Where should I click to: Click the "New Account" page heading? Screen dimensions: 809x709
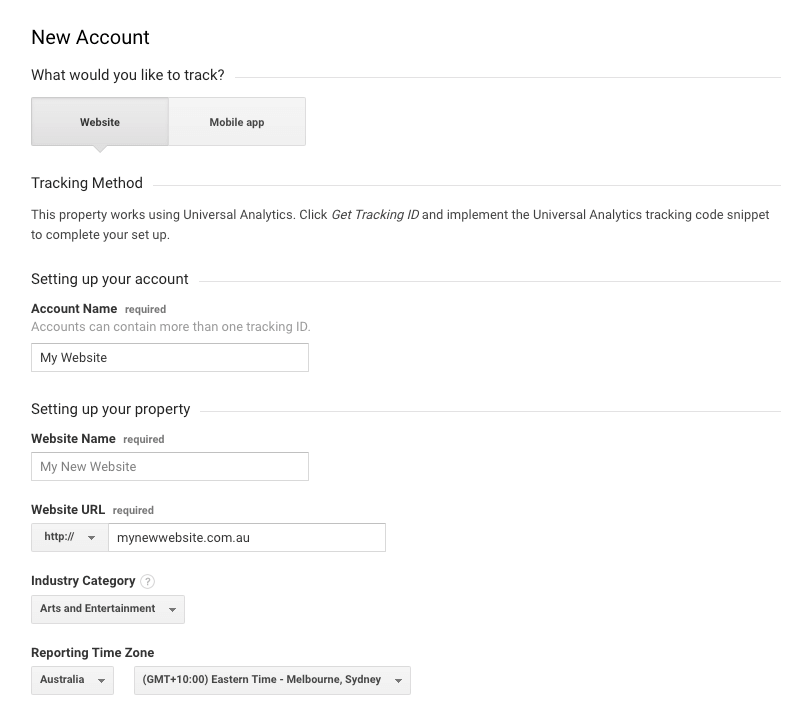pos(90,37)
